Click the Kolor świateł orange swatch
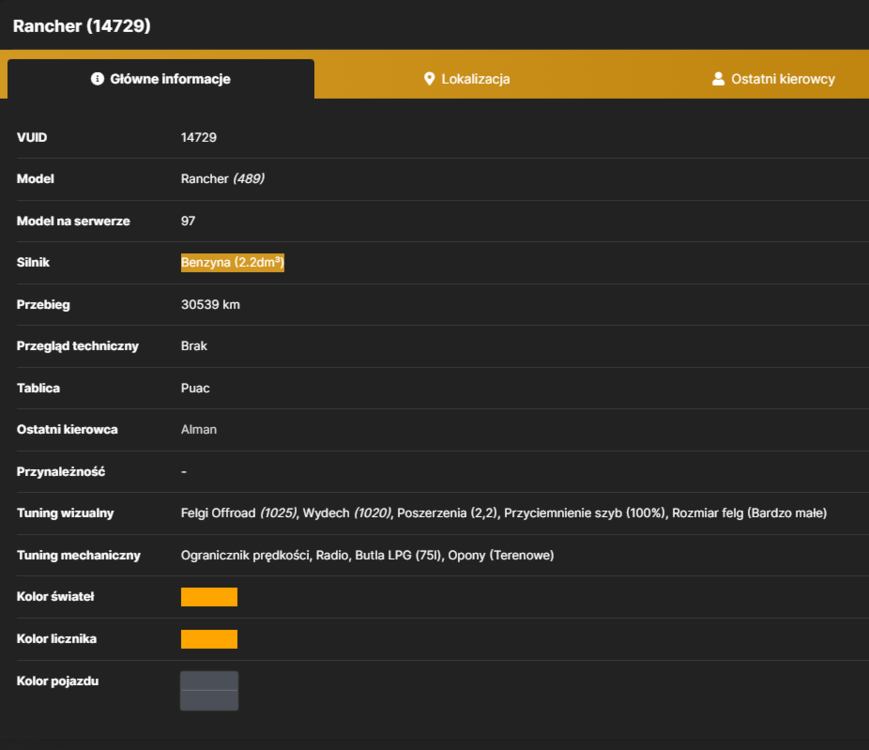The width and height of the screenshot is (869, 750). point(209,597)
